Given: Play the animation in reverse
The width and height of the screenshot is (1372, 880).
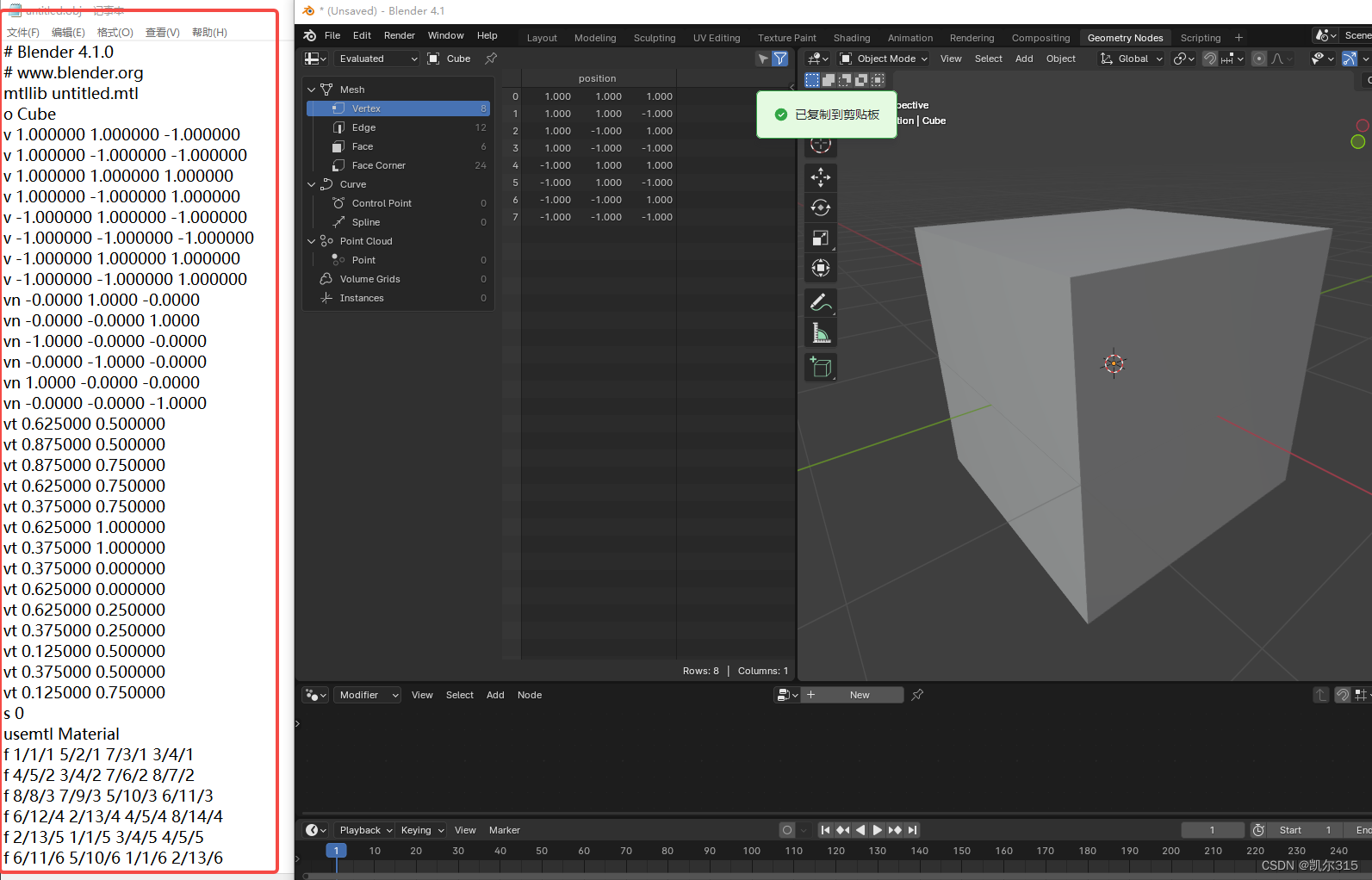Looking at the screenshot, I should (x=860, y=830).
